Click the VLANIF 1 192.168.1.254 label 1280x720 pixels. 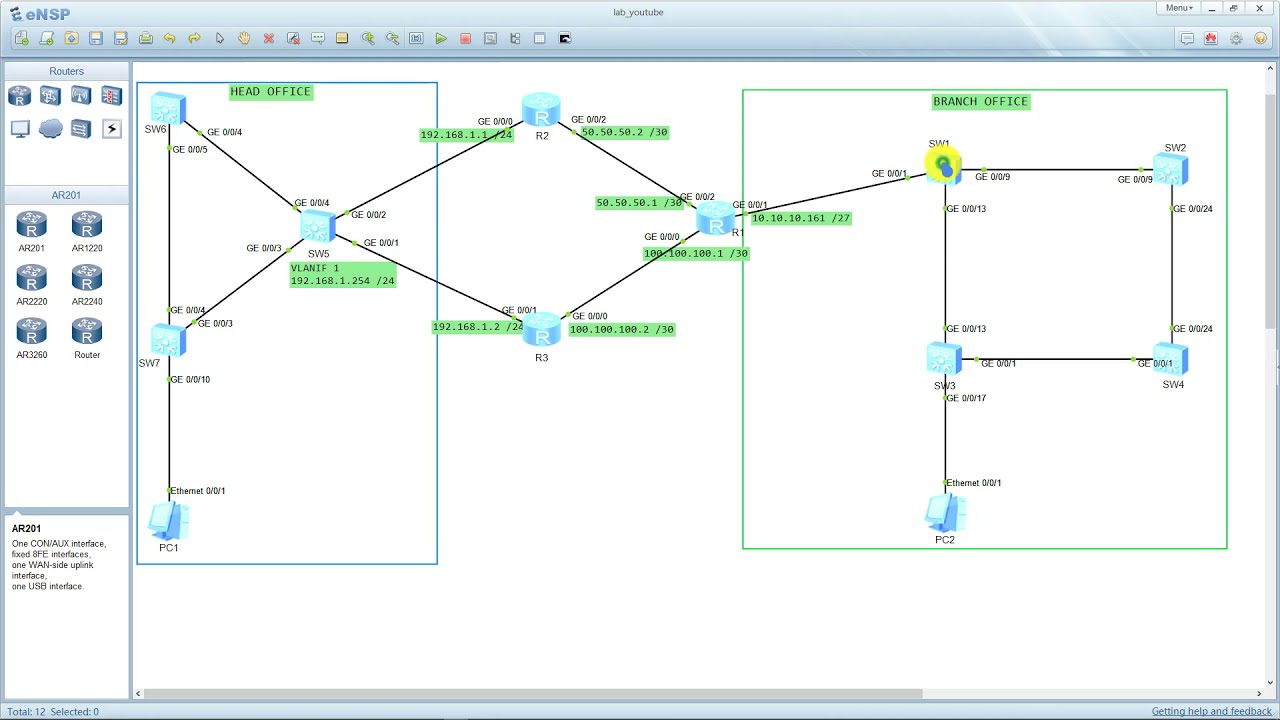[x=342, y=275]
